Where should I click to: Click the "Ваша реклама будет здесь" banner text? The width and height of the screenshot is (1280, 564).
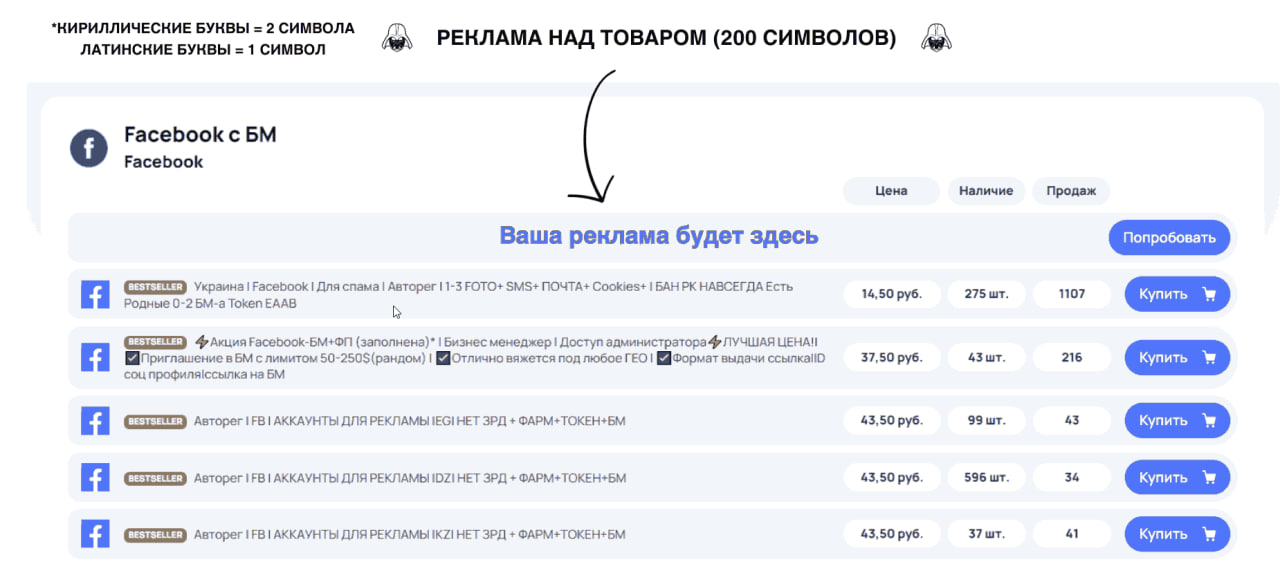click(x=658, y=236)
